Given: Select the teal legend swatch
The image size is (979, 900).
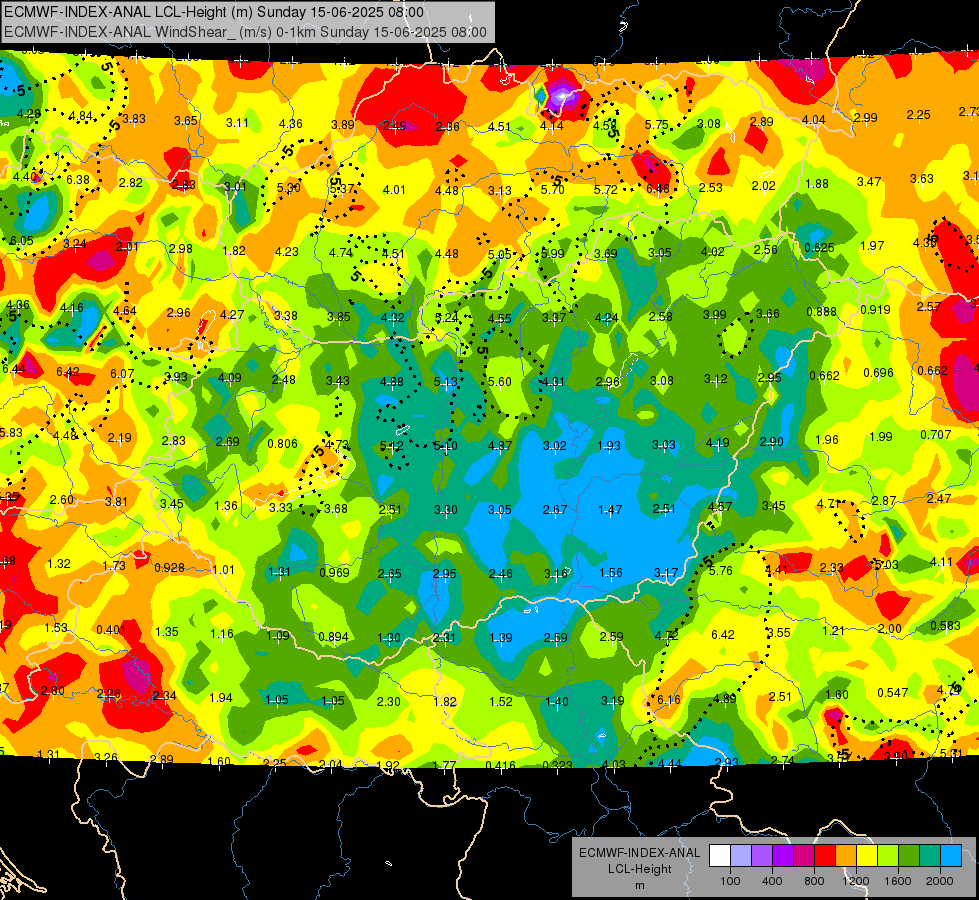Looking at the screenshot, I should tap(930, 855).
